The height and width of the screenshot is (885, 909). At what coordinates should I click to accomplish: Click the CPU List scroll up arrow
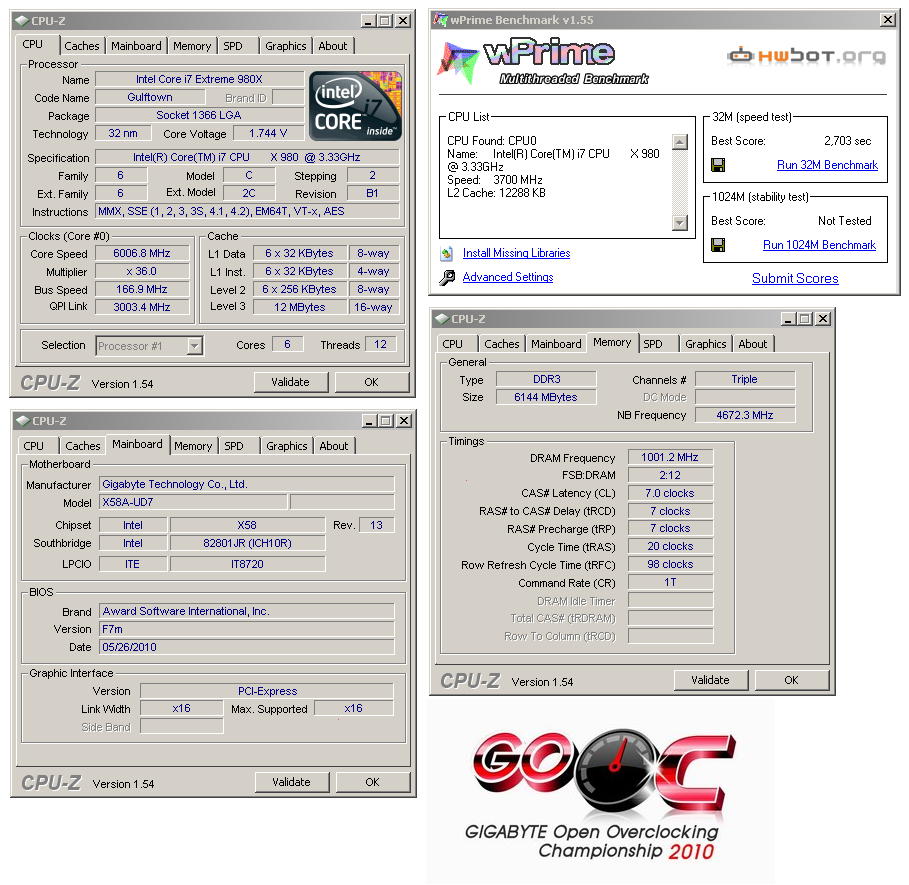679,141
